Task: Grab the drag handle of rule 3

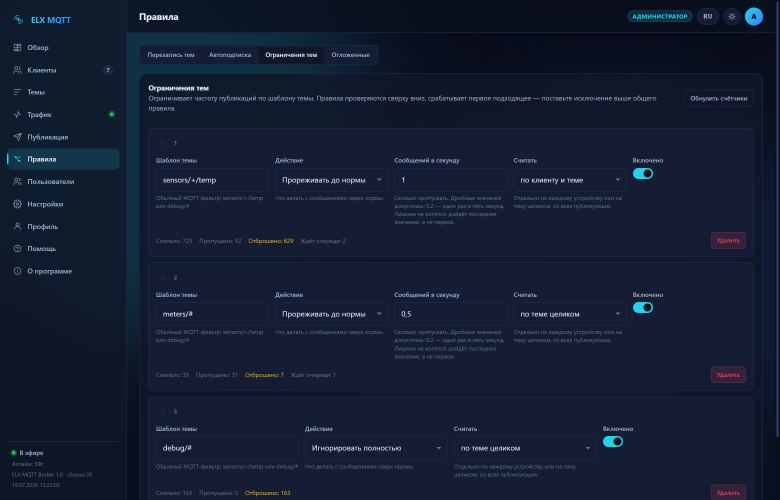Action: click(x=163, y=411)
